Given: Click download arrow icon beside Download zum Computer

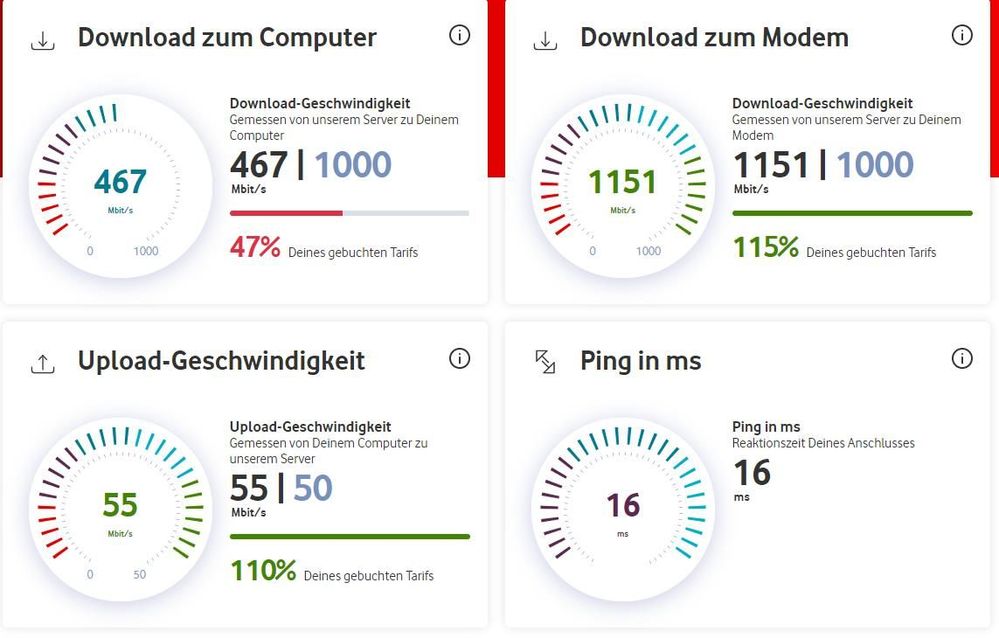Looking at the screenshot, I should [x=42, y=40].
